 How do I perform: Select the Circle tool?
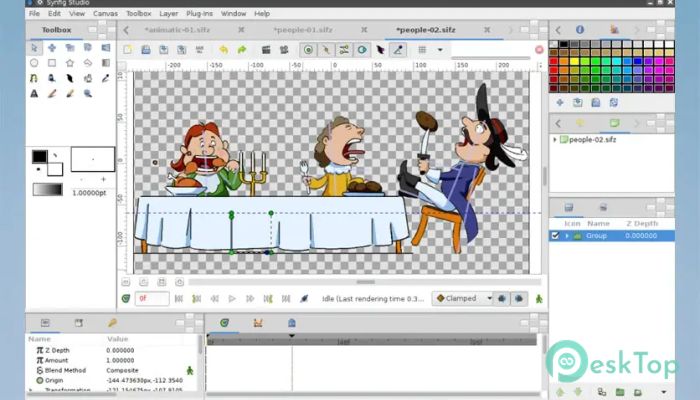pyautogui.click(x=34, y=63)
